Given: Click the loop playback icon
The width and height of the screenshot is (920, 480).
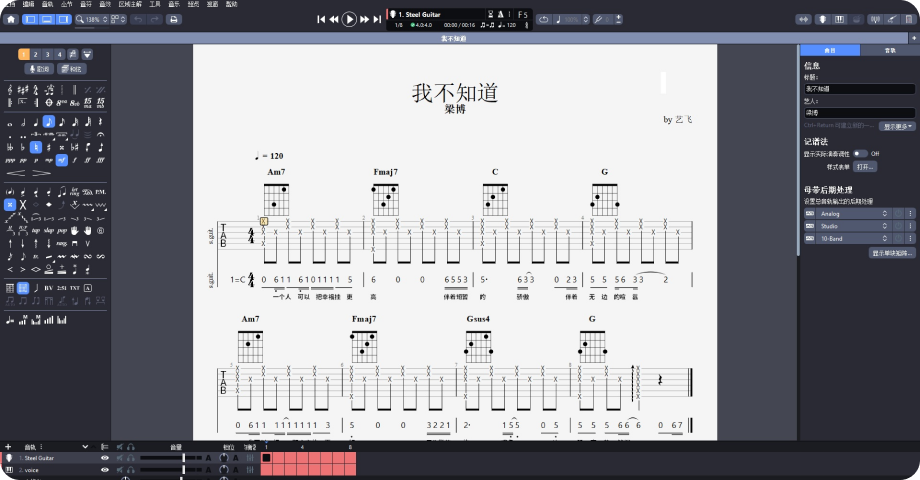Looking at the screenshot, I should [544, 19].
